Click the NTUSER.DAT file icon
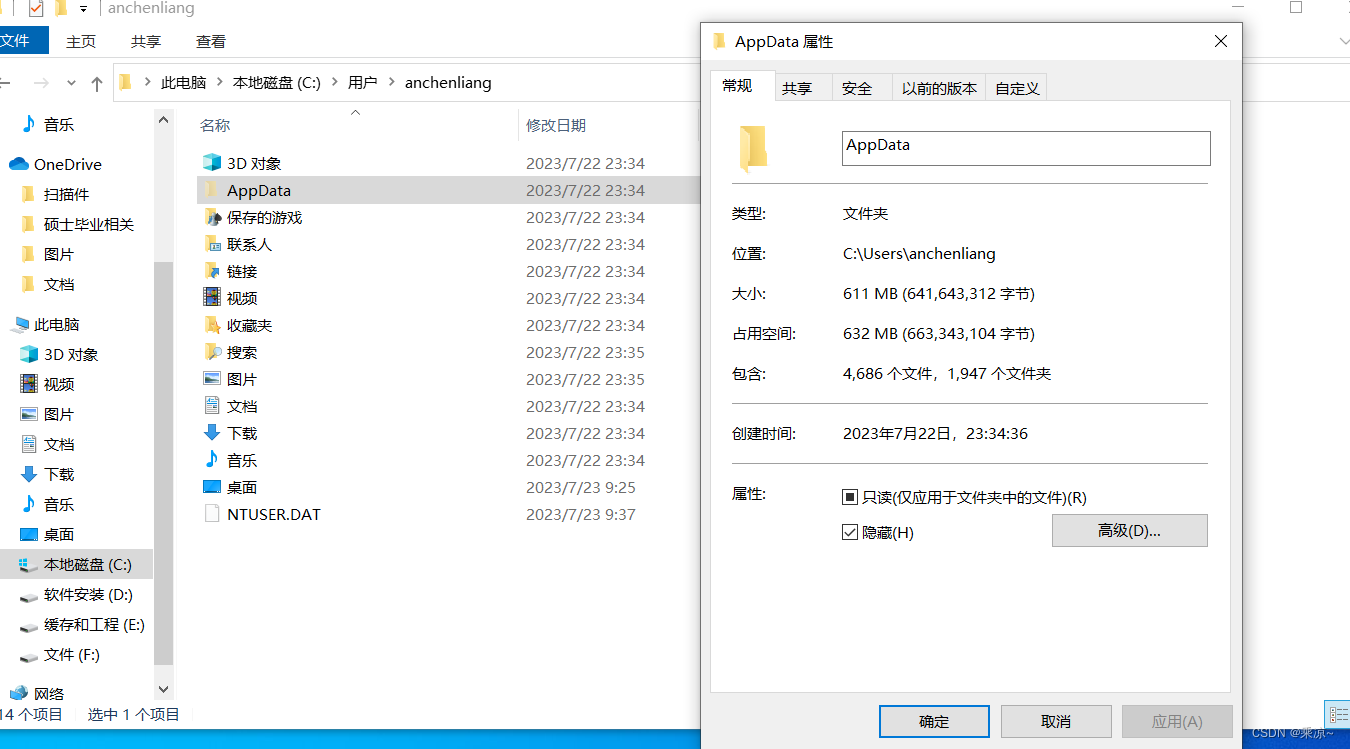1350x749 pixels. (211, 514)
